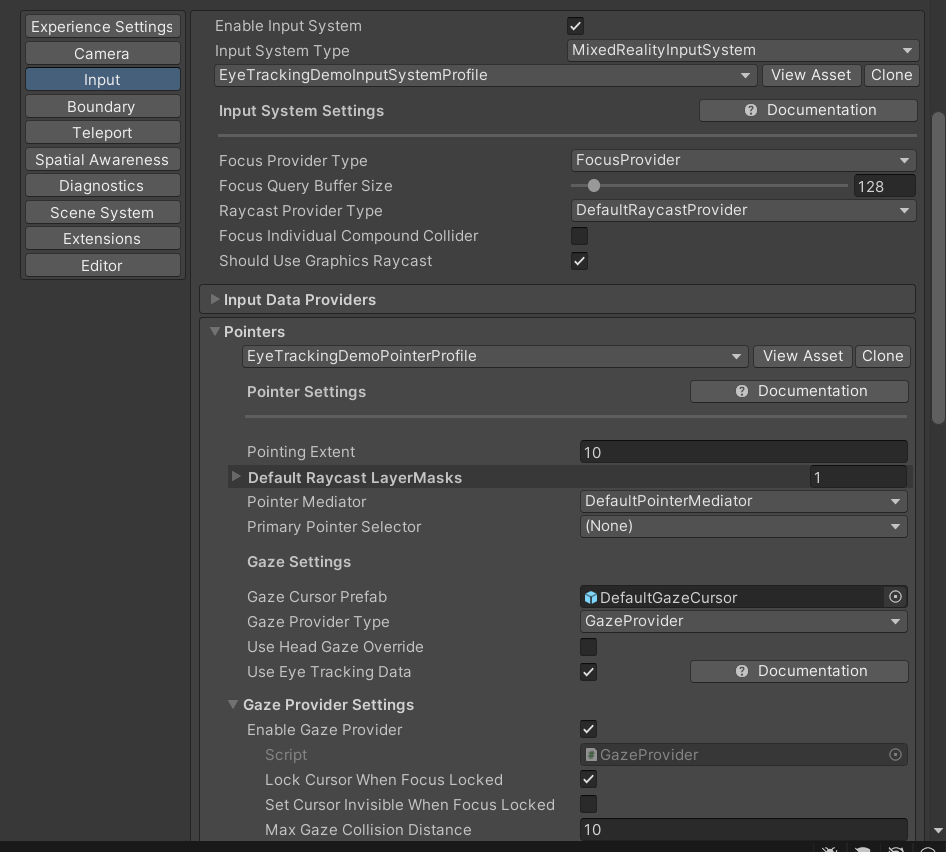Uncheck Use Eye Tracking Data
This screenshot has width=946, height=852.
588,671
